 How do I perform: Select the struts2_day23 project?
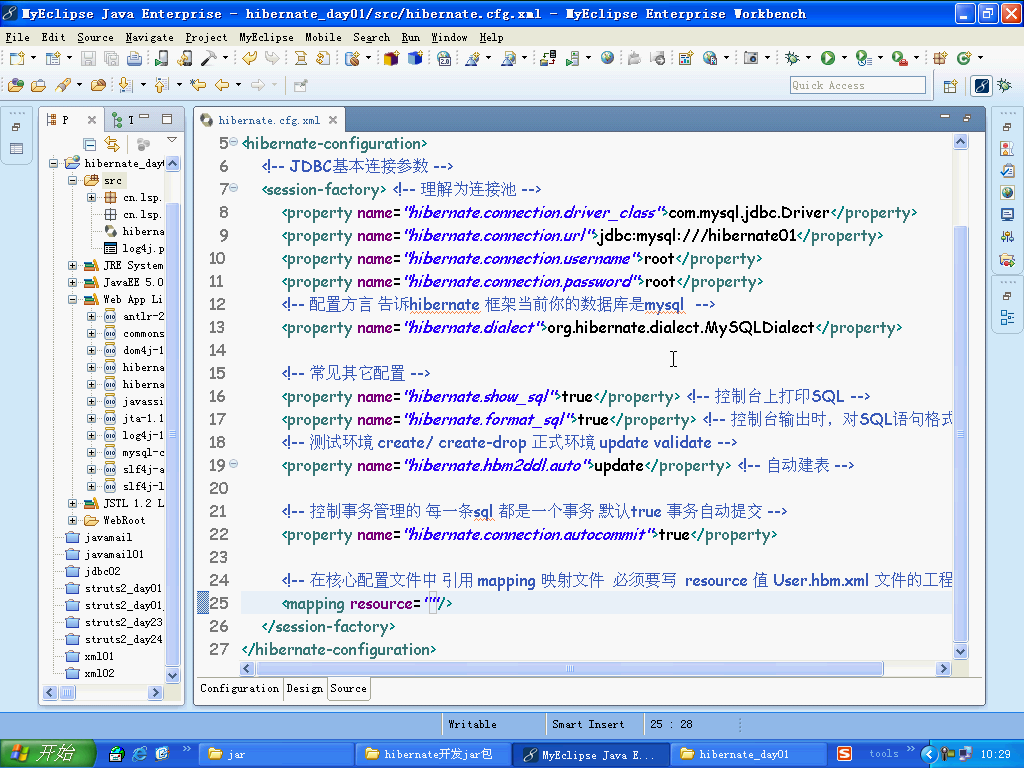[116, 622]
